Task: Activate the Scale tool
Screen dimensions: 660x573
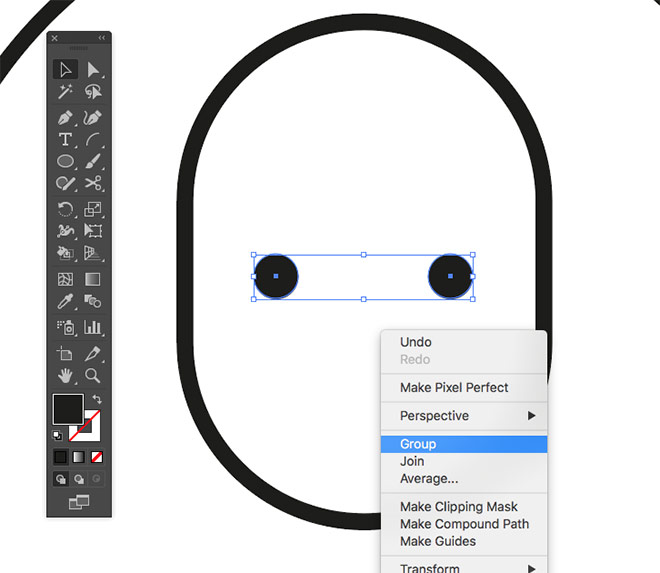Action: pyautogui.click(x=93, y=209)
